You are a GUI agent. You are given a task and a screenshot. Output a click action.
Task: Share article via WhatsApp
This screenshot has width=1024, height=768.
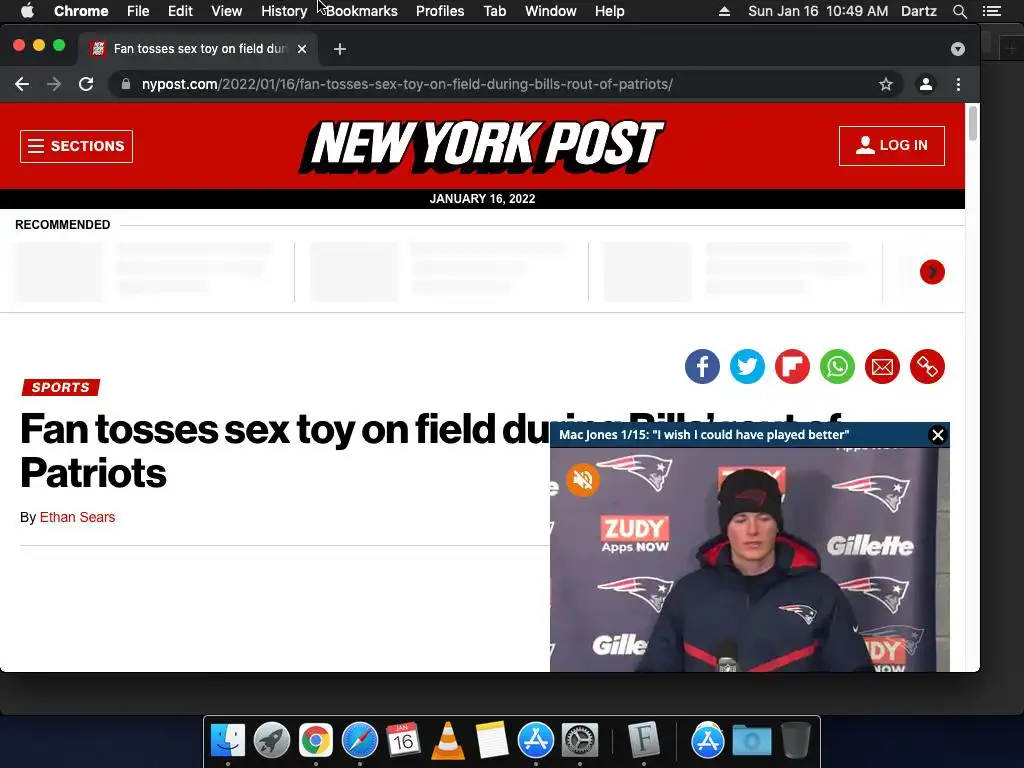[x=837, y=366]
